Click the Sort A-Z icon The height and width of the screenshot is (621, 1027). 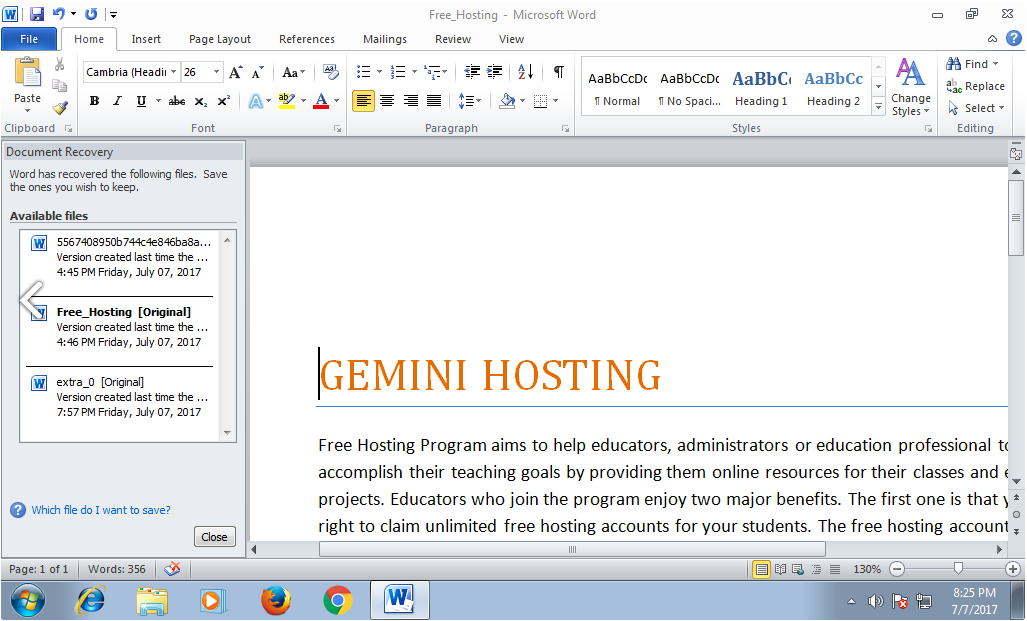point(526,72)
